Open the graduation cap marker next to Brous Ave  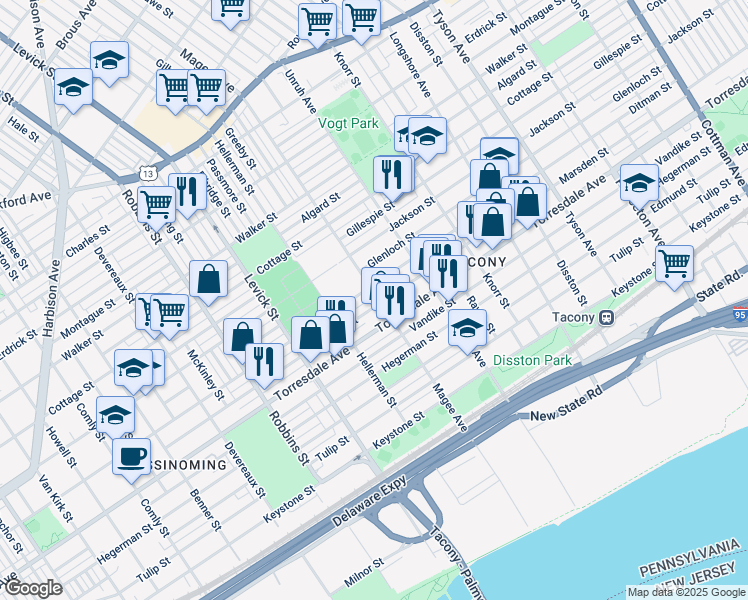click(109, 61)
